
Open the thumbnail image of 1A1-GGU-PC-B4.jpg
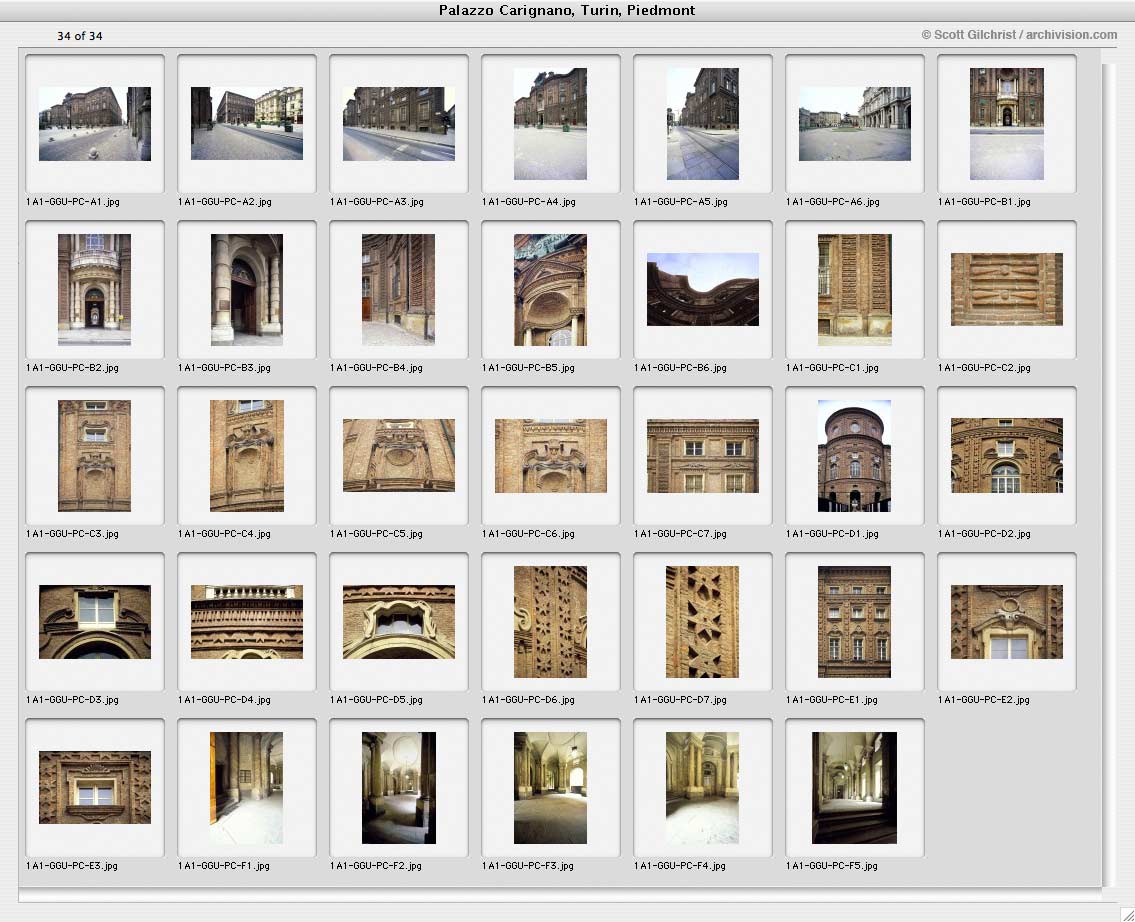(x=399, y=289)
